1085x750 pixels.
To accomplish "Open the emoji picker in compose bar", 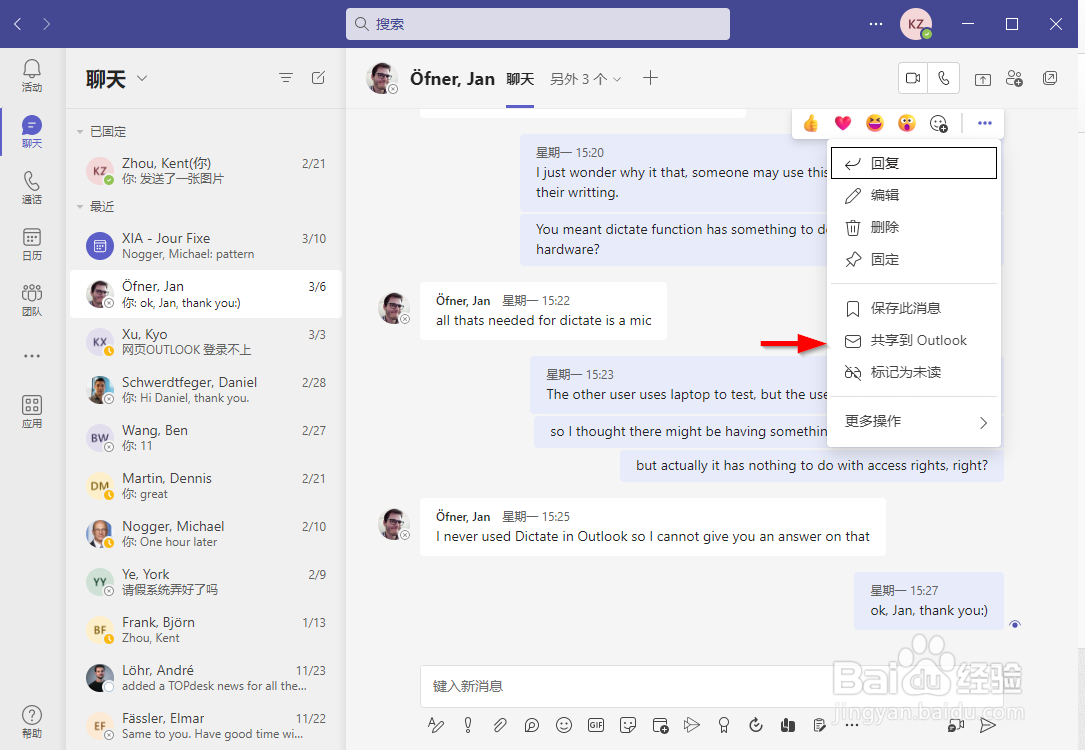I will click(x=564, y=724).
